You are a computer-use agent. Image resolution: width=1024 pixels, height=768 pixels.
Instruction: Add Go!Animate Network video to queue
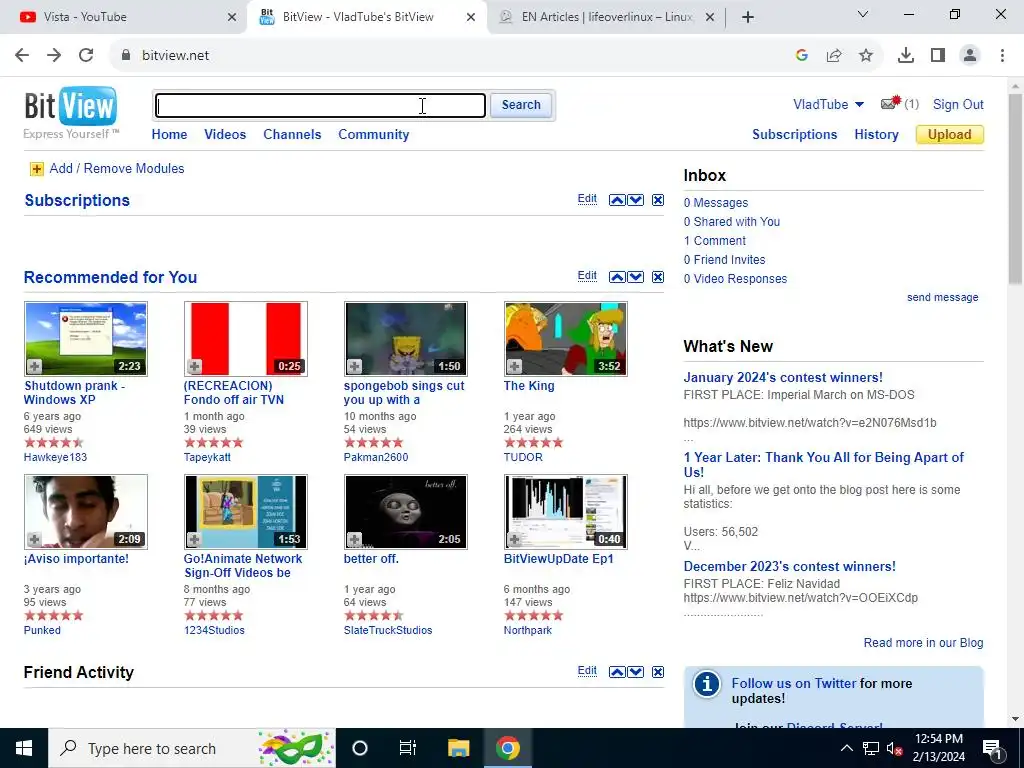pyautogui.click(x=194, y=539)
